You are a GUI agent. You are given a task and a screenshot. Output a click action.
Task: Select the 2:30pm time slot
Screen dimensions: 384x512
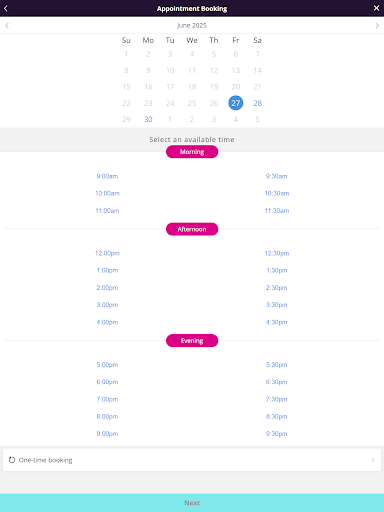(x=277, y=288)
